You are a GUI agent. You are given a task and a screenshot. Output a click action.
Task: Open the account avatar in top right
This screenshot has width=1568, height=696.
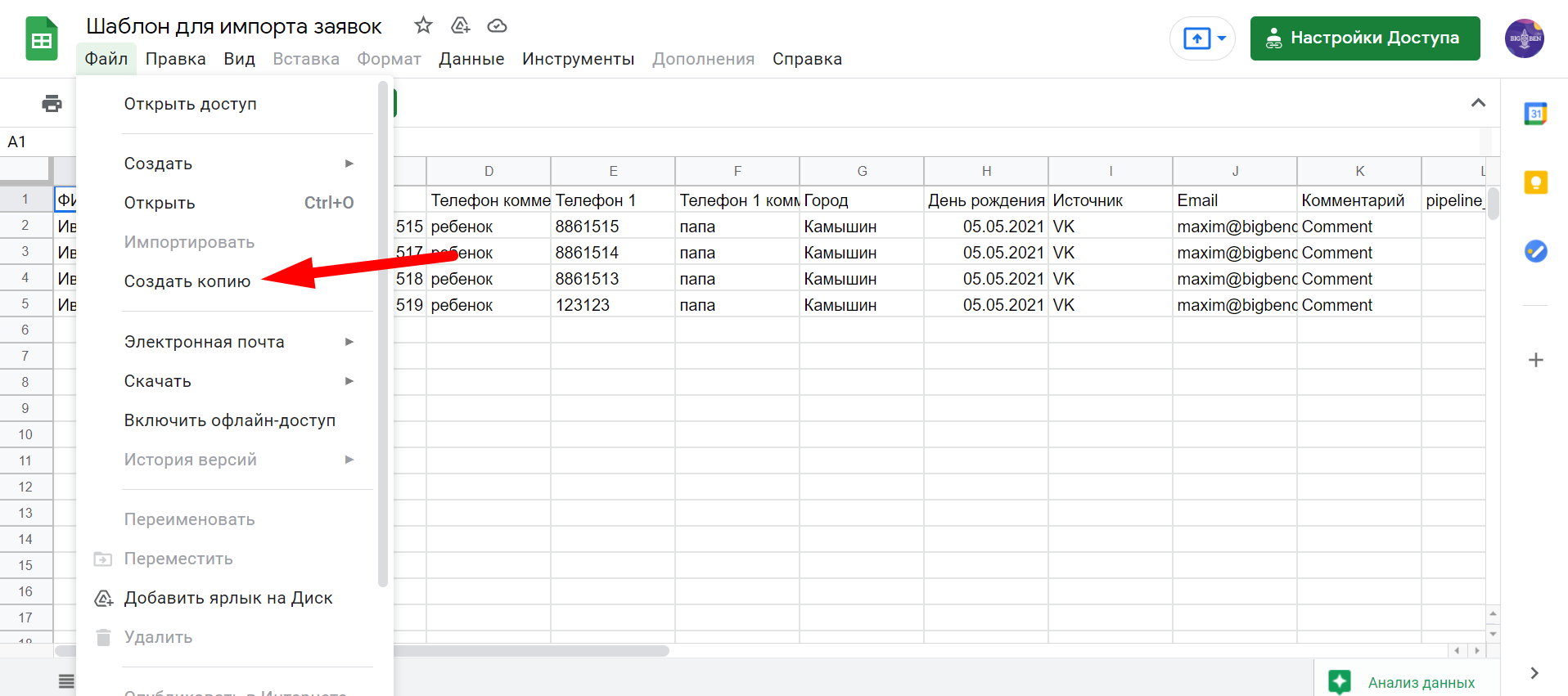pos(1525,38)
